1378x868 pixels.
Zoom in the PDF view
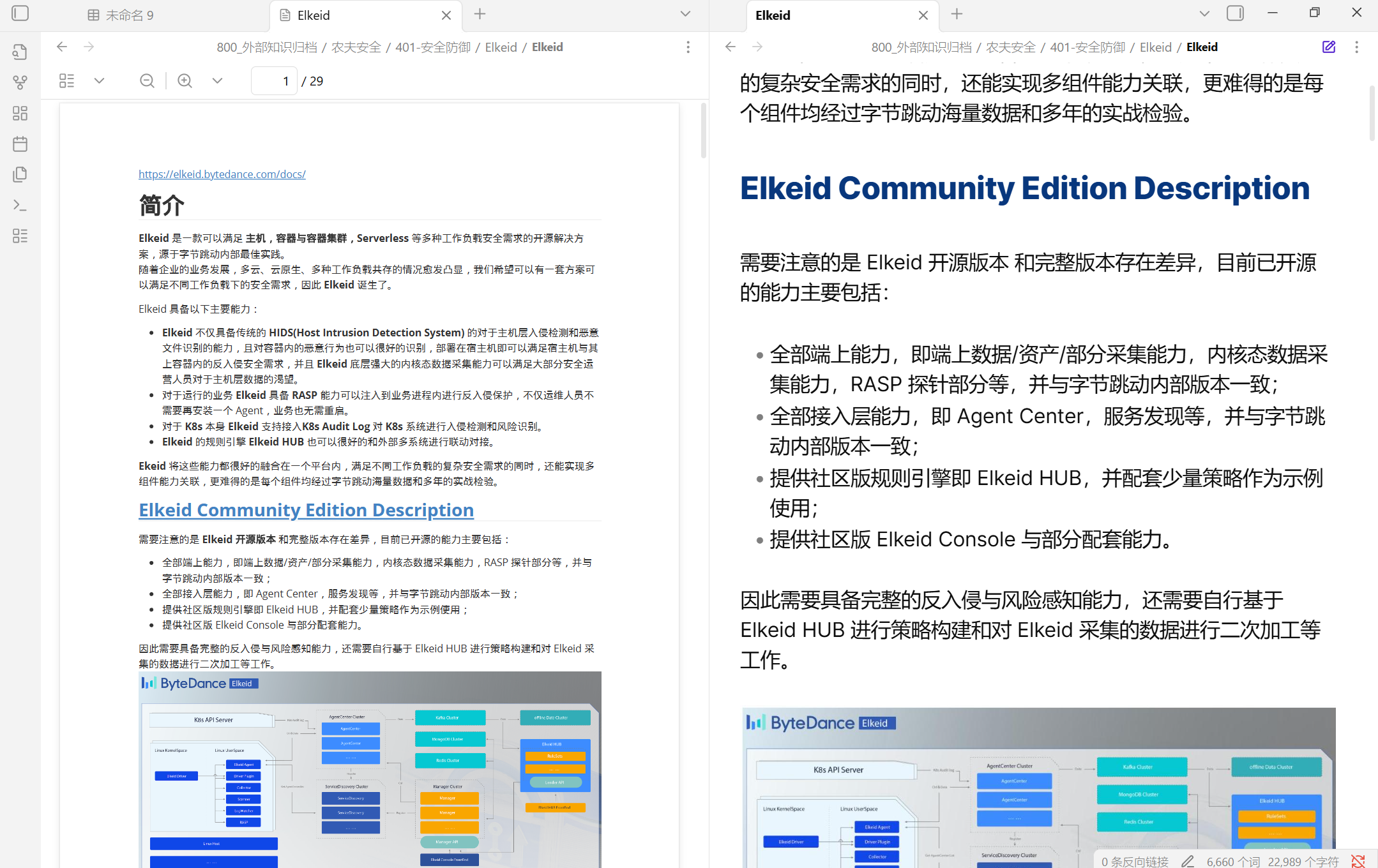[185, 81]
